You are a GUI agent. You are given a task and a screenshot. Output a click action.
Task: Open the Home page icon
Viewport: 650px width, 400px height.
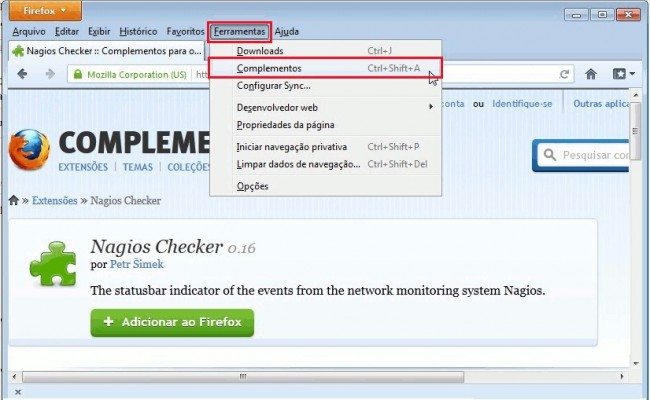pos(591,74)
